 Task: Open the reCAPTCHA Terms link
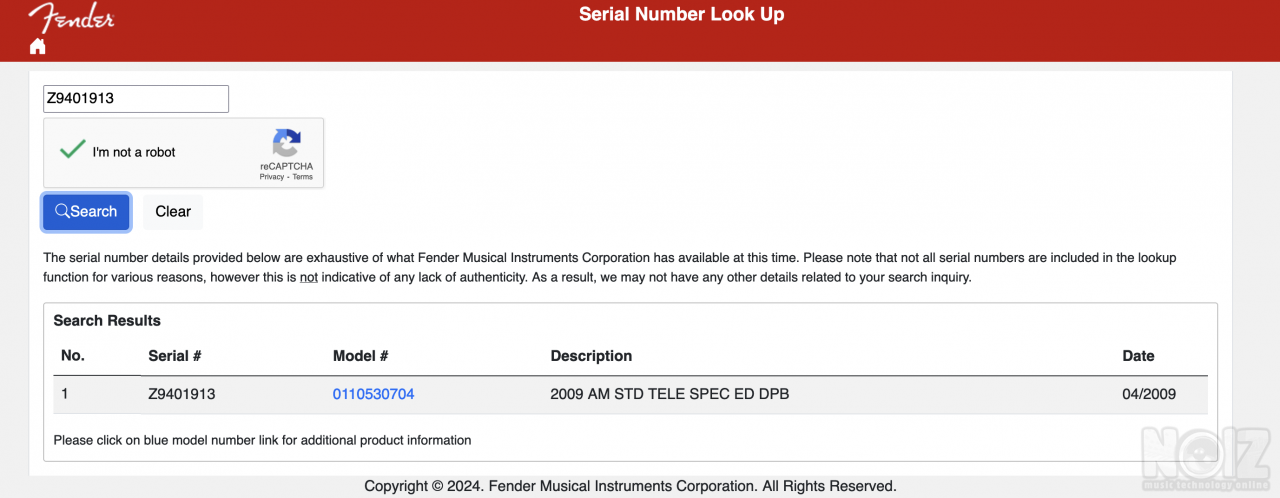click(303, 177)
